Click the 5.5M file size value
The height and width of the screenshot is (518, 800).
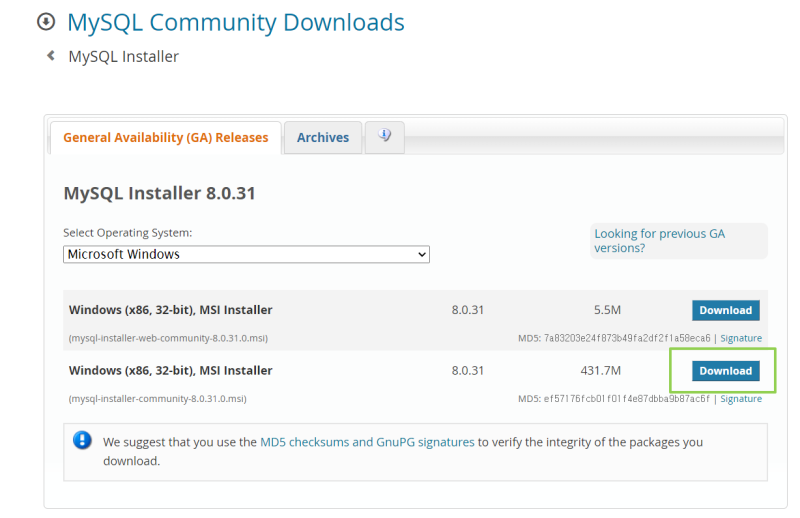click(607, 310)
